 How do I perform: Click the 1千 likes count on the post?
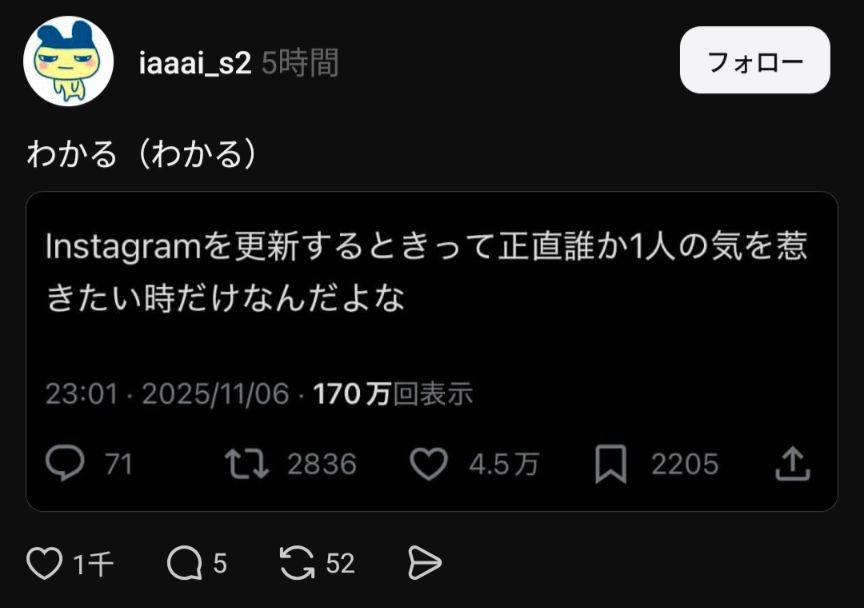[x=93, y=564]
